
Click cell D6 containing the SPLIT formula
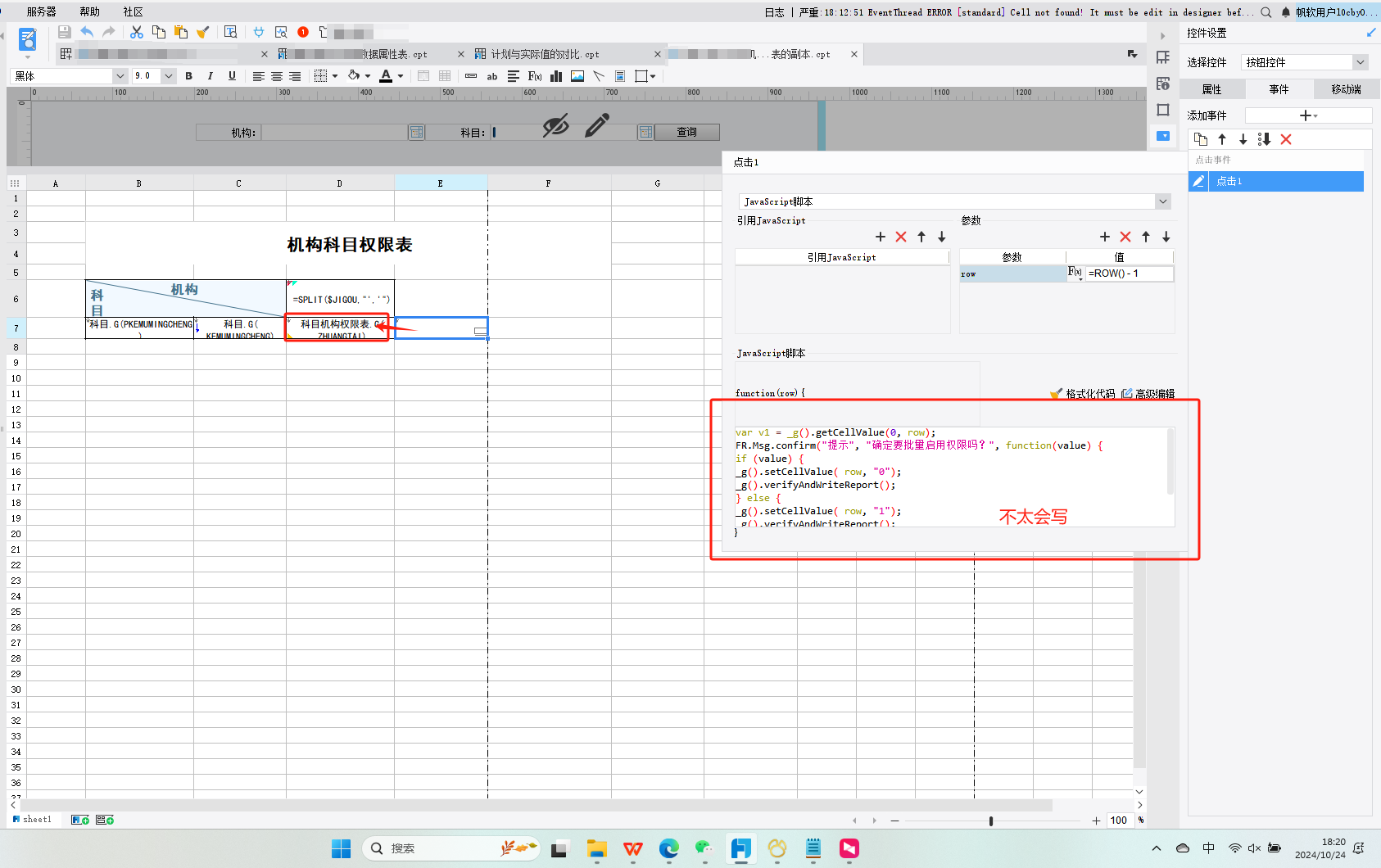point(340,299)
